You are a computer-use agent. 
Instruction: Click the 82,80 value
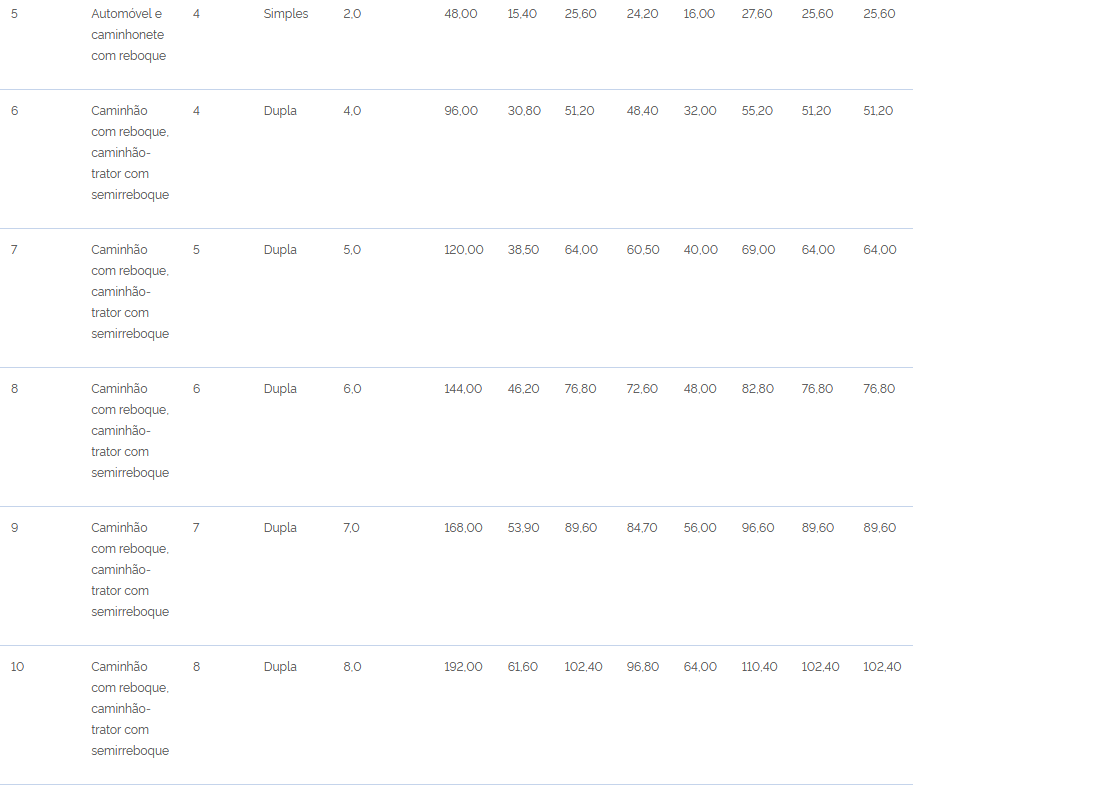[758, 389]
